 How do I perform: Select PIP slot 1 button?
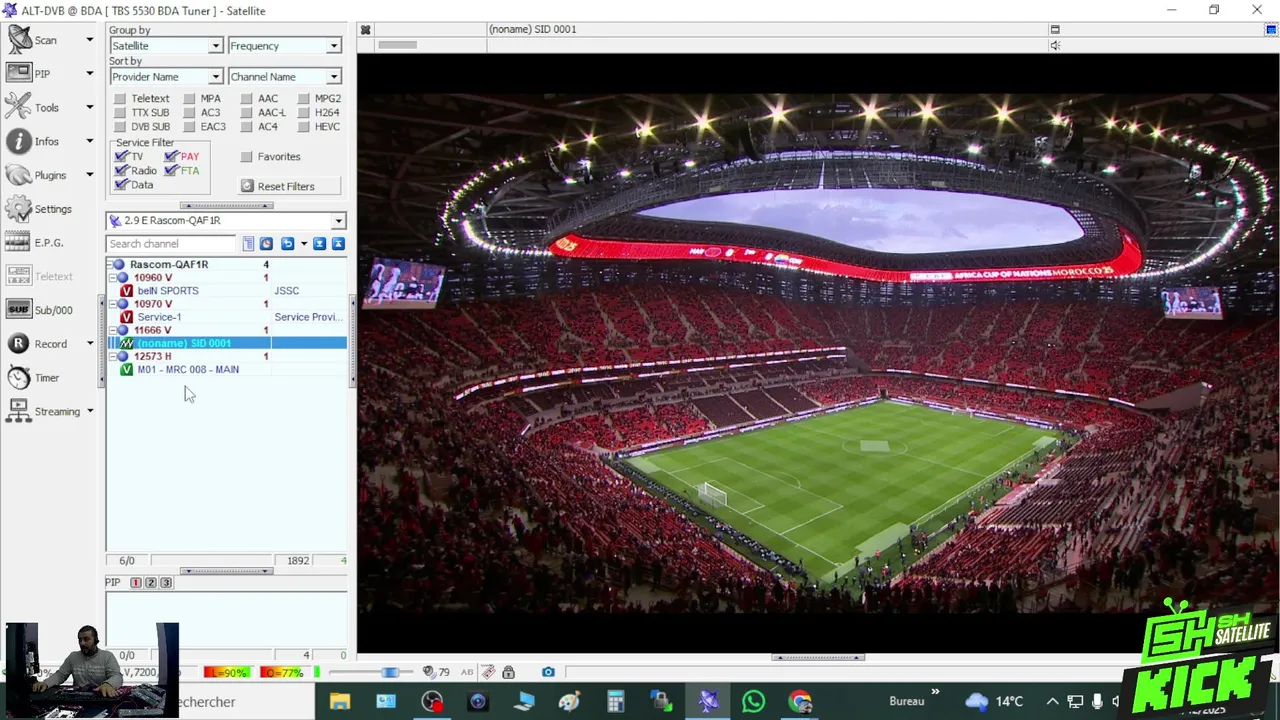136,583
